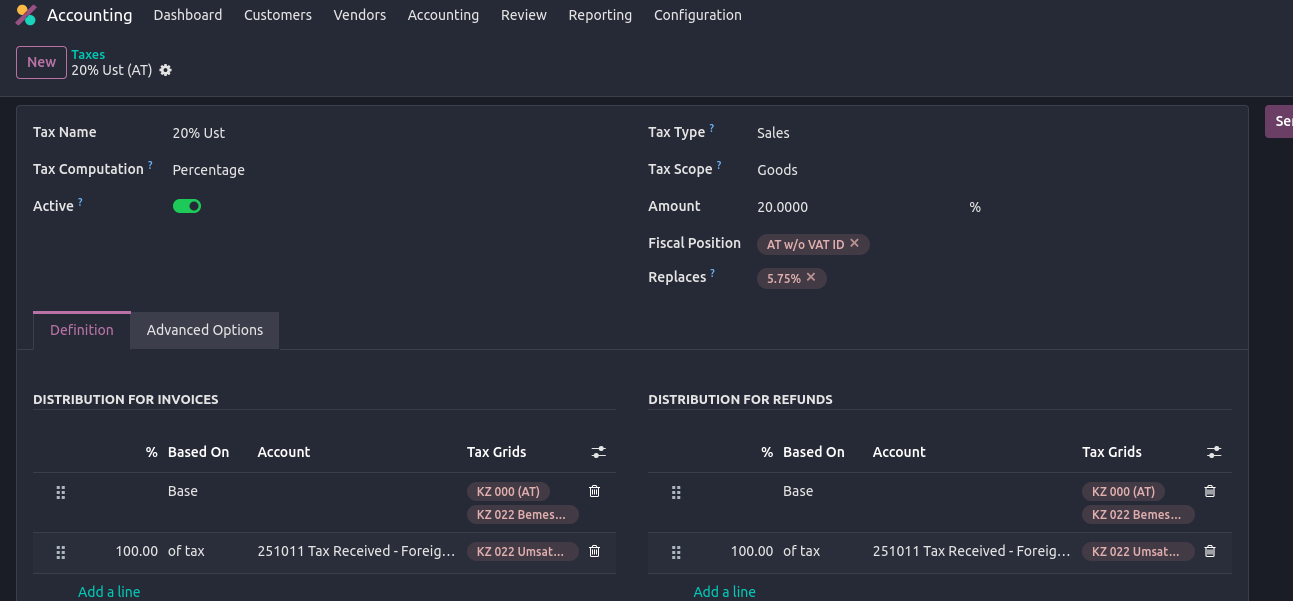Remove the AT w/o VAT ID fiscal position tag
Image resolution: width=1293 pixels, height=601 pixels.
click(855, 243)
